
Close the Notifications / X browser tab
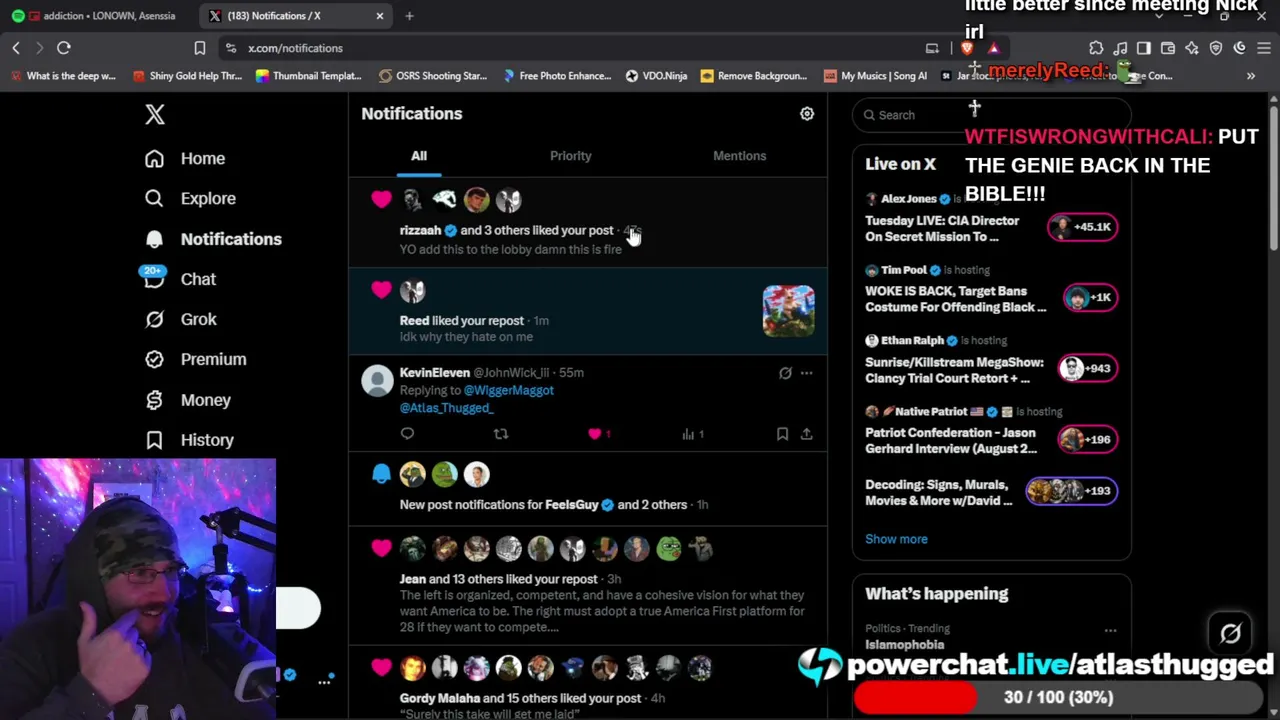(380, 16)
